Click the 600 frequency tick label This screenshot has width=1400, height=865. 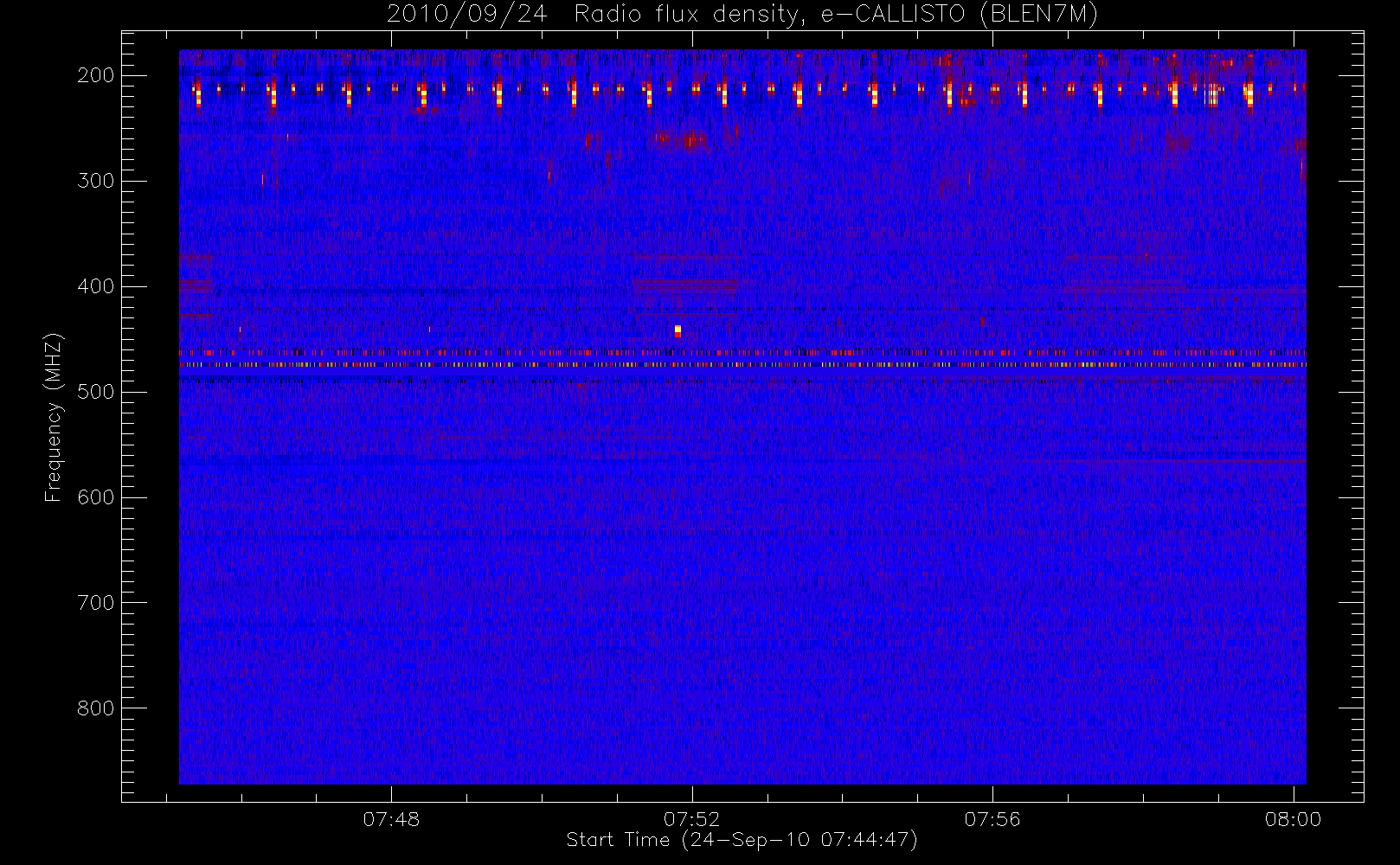pos(96,497)
